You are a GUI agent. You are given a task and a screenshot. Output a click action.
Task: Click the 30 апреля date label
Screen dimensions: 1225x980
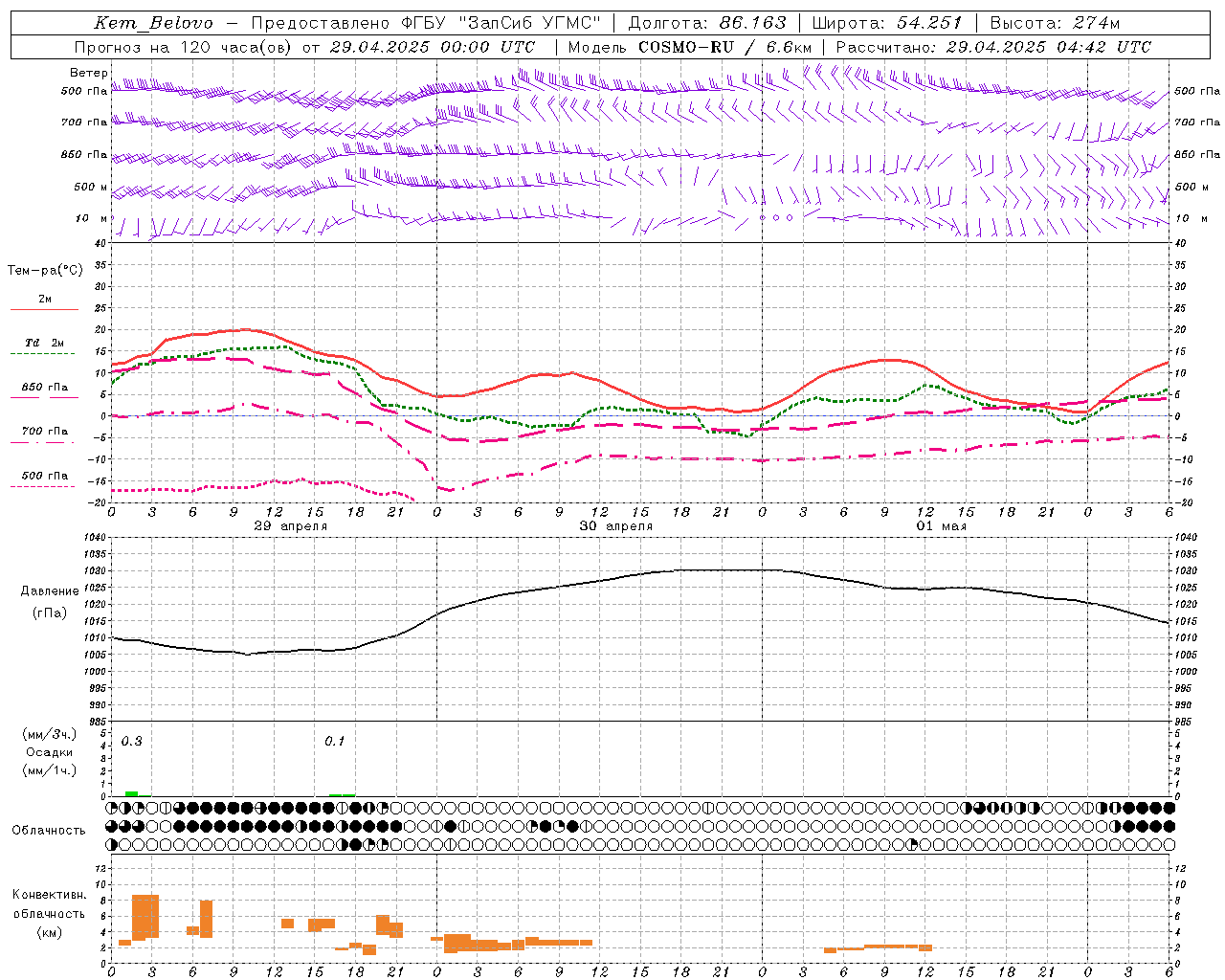(x=616, y=526)
